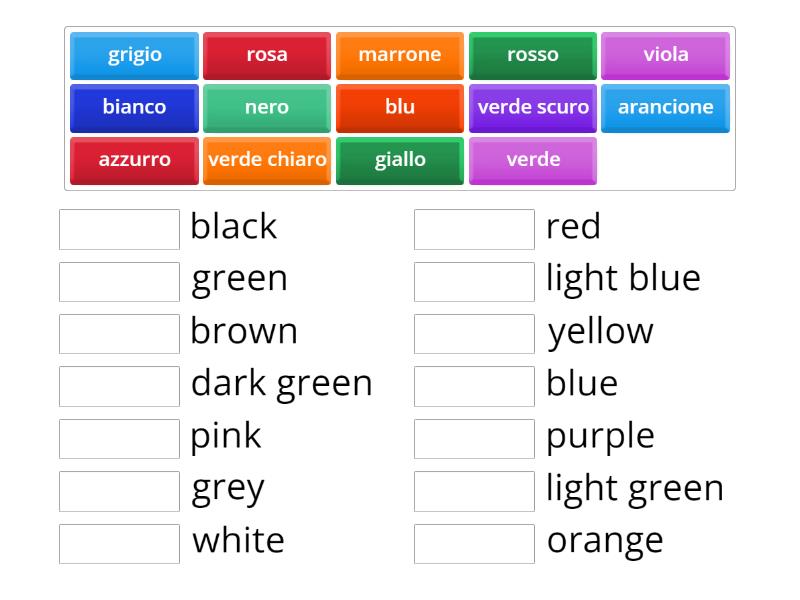Click the answer box beside 'black'
Viewport: 800px width, 600px height.
tap(118, 228)
